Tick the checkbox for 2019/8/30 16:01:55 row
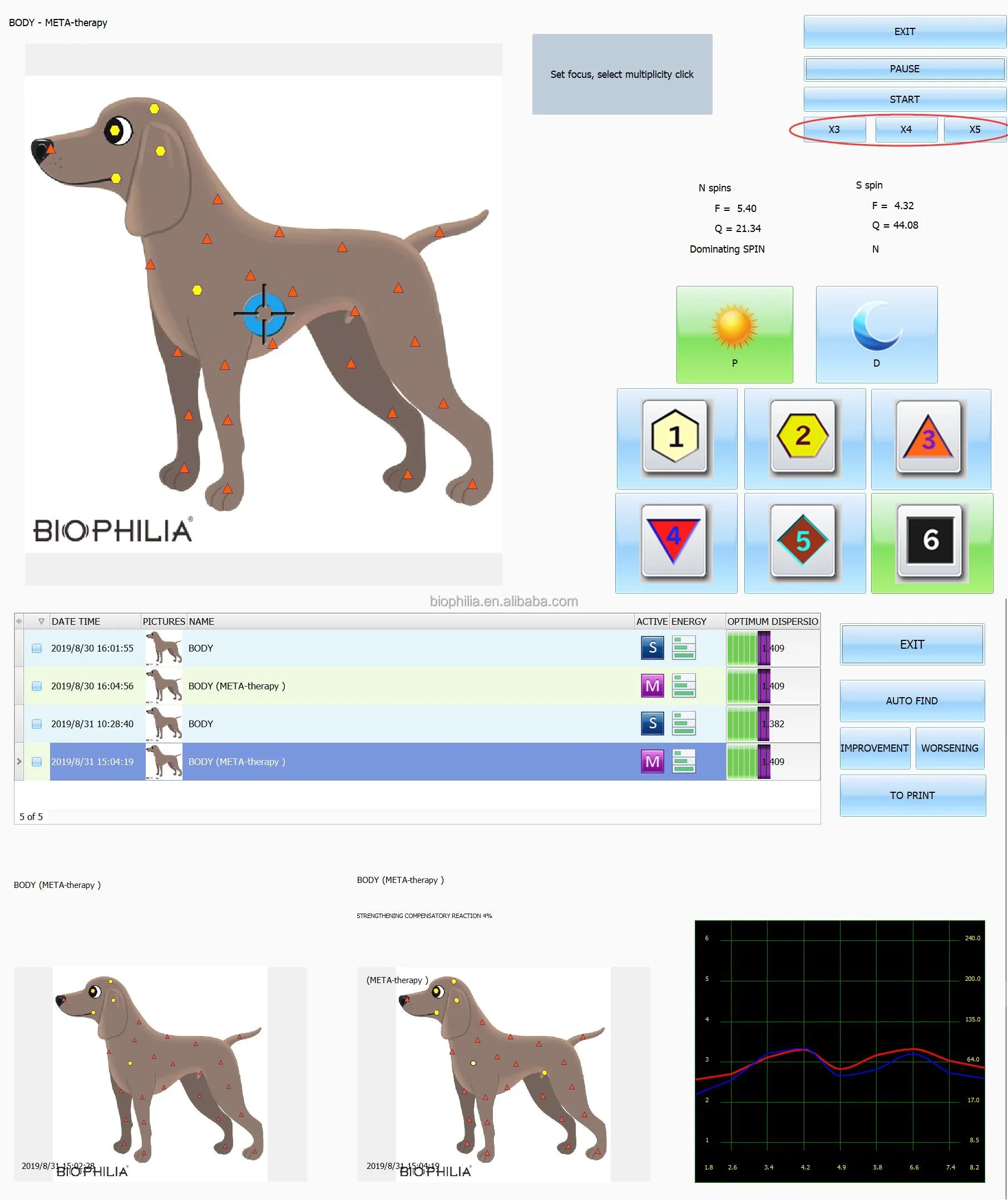Screen dimensions: 1008x1204 pos(37,648)
